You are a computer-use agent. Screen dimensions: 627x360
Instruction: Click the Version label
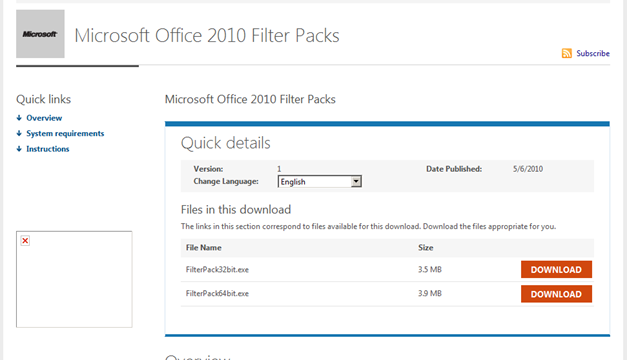[x=208, y=169]
